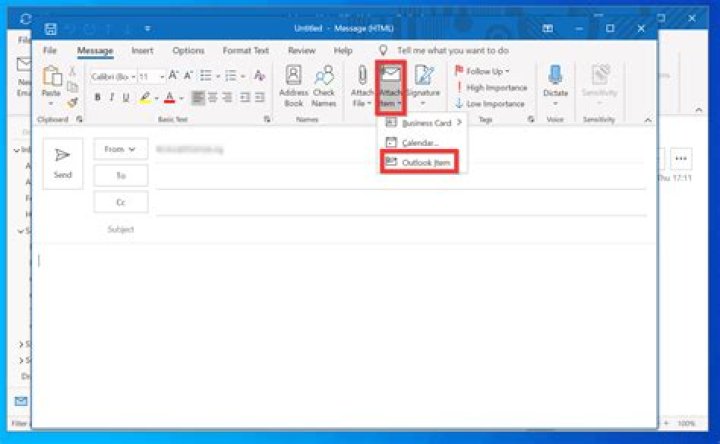Click the Attach Item button
The height and width of the screenshot is (444, 720).
[390, 85]
